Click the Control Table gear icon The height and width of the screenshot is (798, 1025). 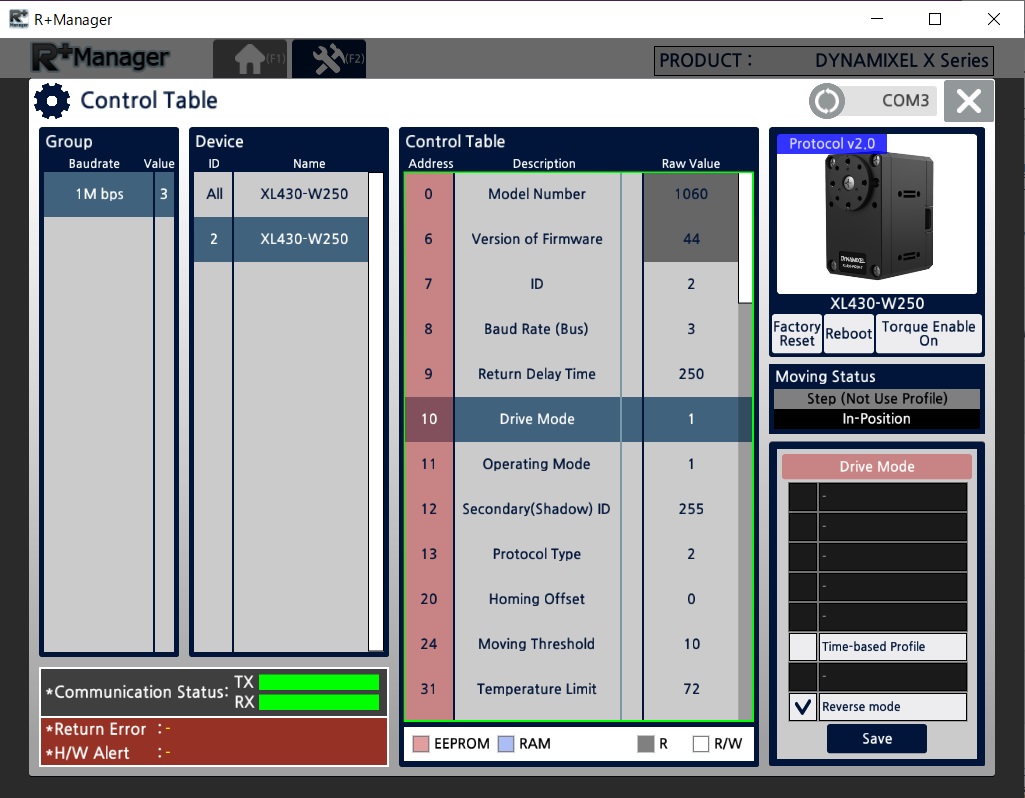click(52, 101)
